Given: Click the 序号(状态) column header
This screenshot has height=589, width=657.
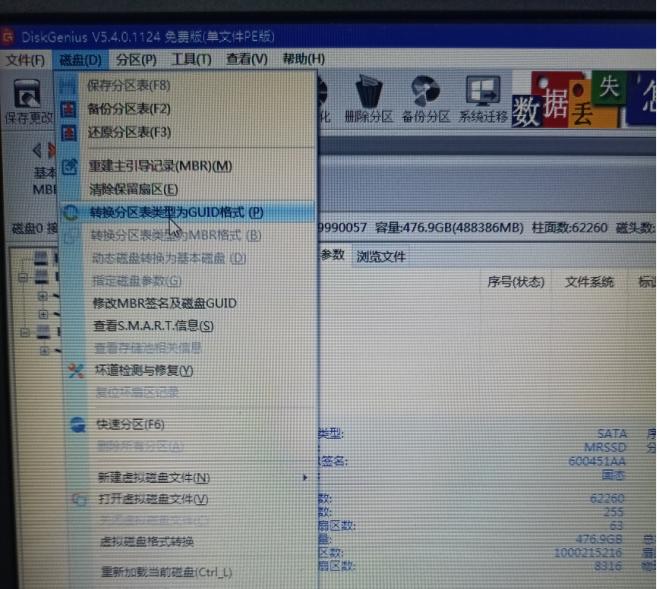Looking at the screenshot, I should [515, 282].
